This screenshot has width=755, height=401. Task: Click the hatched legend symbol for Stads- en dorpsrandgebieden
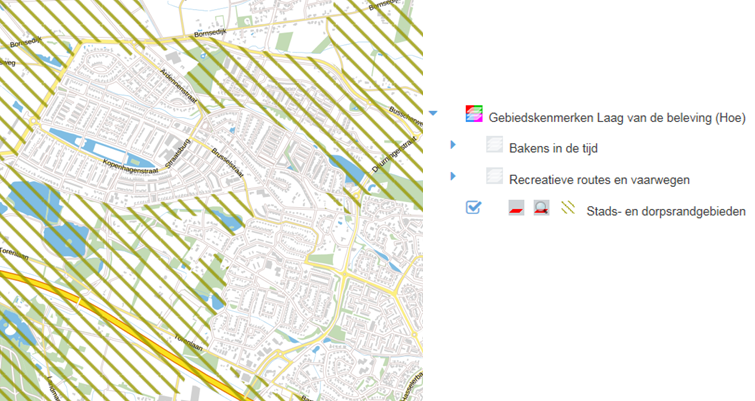pyautogui.click(x=567, y=209)
